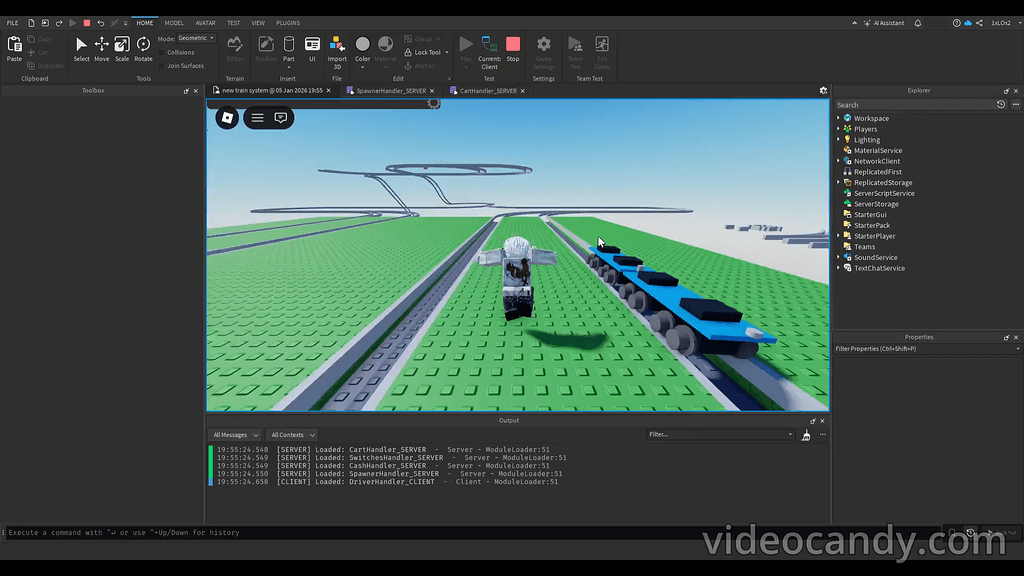Open the All Contexts dropdown

pyautogui.click(x=293, y=435)
